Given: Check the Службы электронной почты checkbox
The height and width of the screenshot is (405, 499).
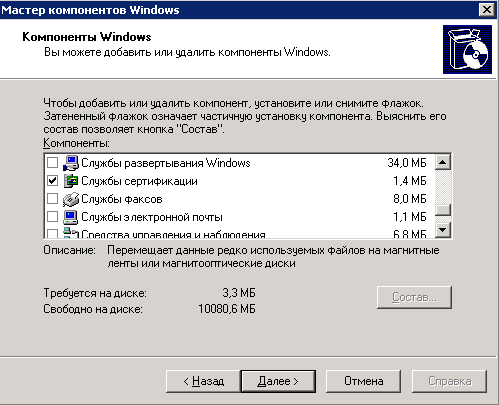Looking at the screenshot, I should [52, 217].
